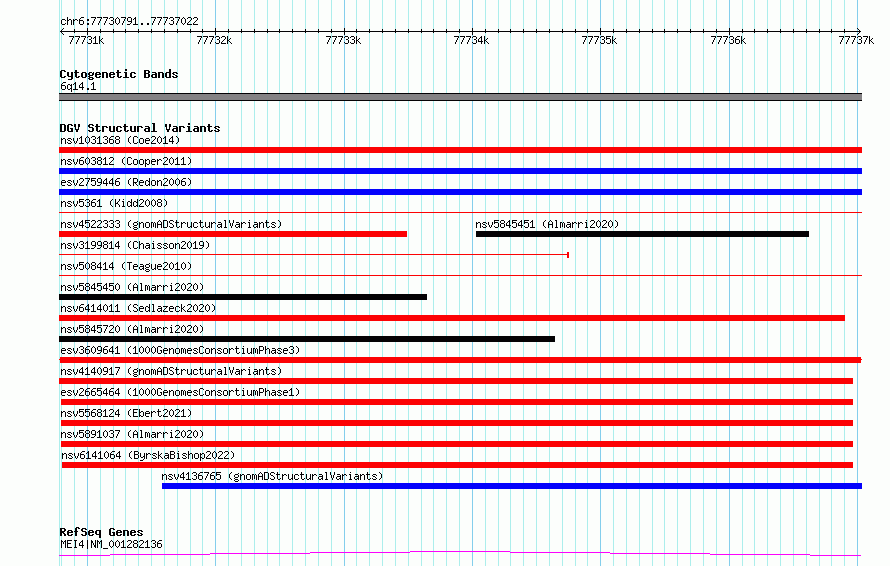The width and height of the screenshot is (890, 566).
Task: Open nsv5568124 (Ebert2021) variant label
Action: point(126,413)
